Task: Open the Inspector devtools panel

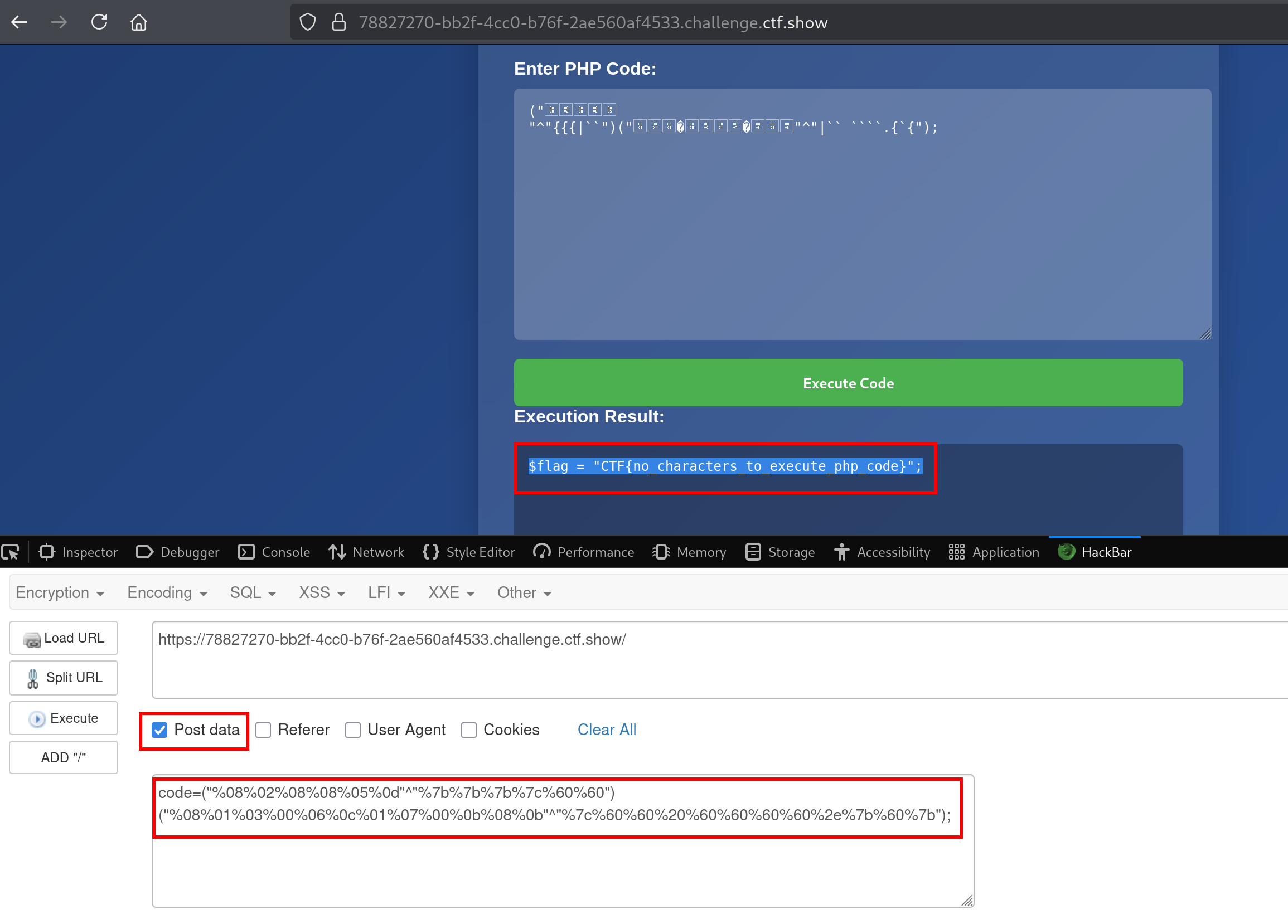Action: [x=79, y=552]
